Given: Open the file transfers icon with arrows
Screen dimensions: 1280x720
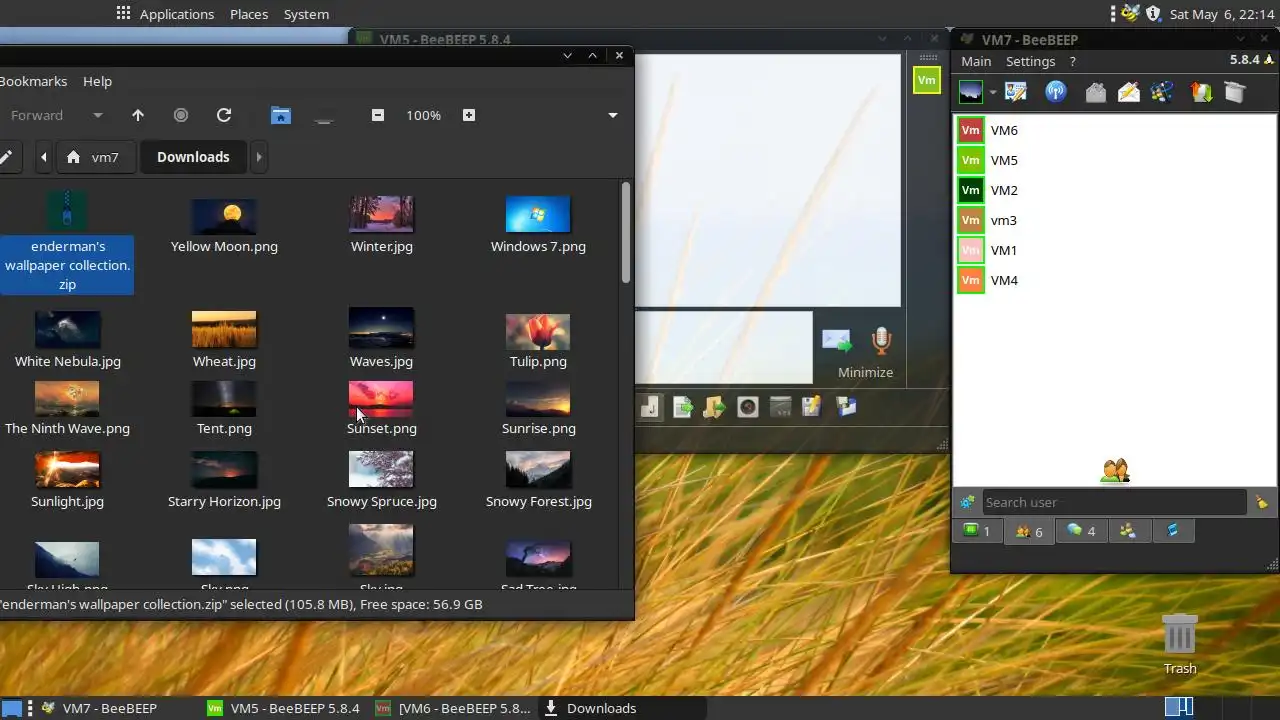Looking at the screenshot, I should click(1202, 92).
